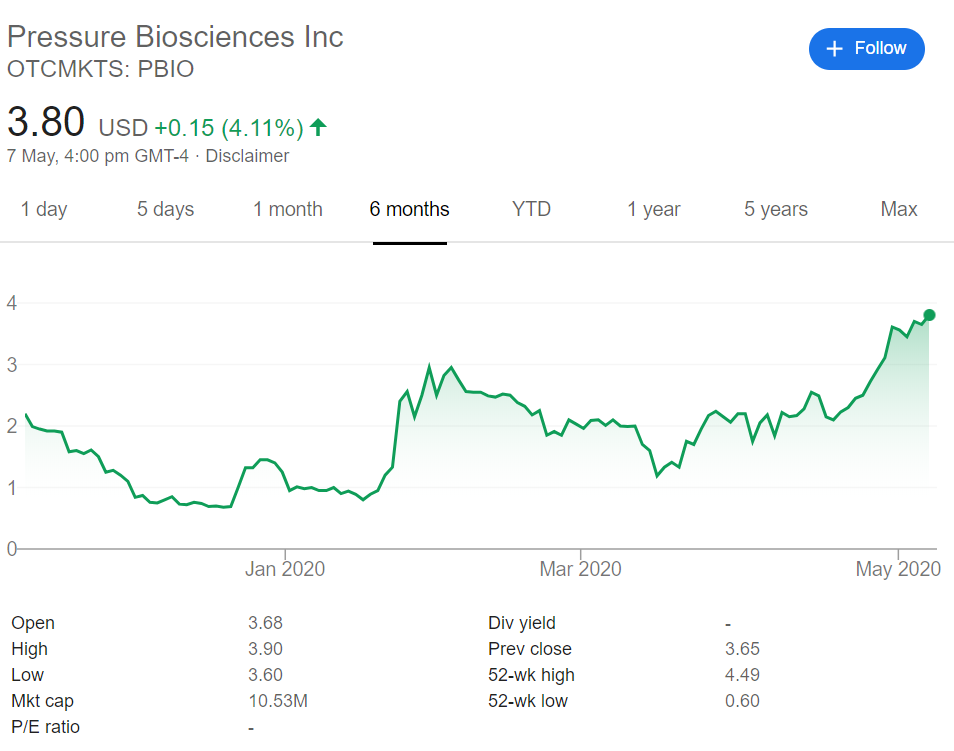Switch to the 1 year tab
This screenshot has height=751, width=954.
pos(654,209)
